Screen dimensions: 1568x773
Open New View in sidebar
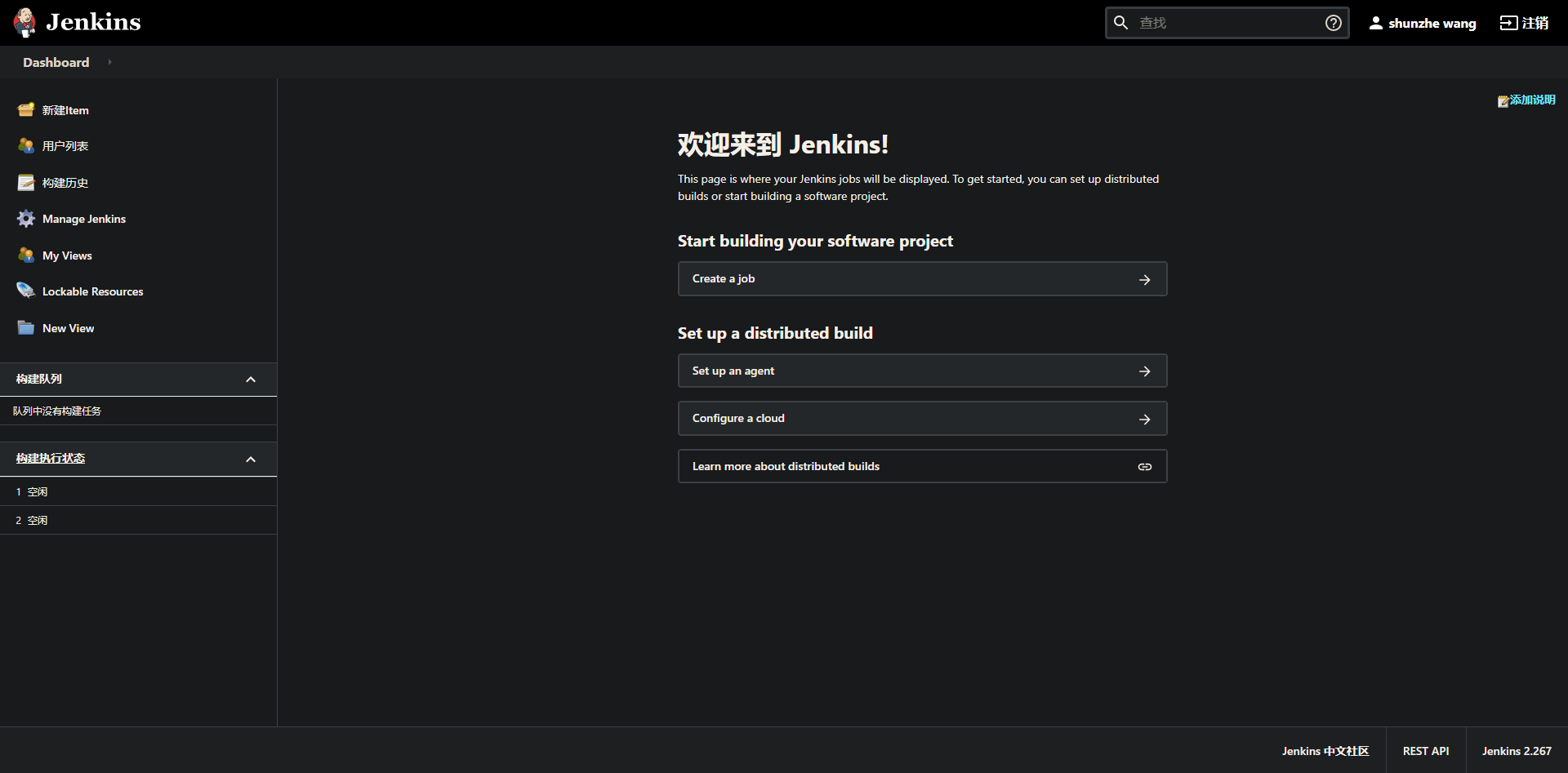pyautogui.click(x=68, y=328)
